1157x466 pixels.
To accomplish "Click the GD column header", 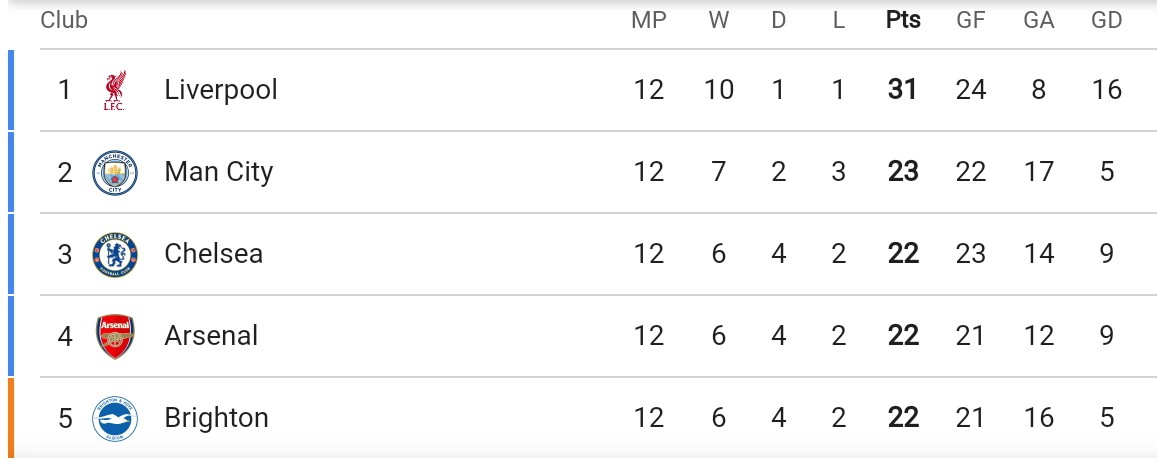I will click(1106, 20).
